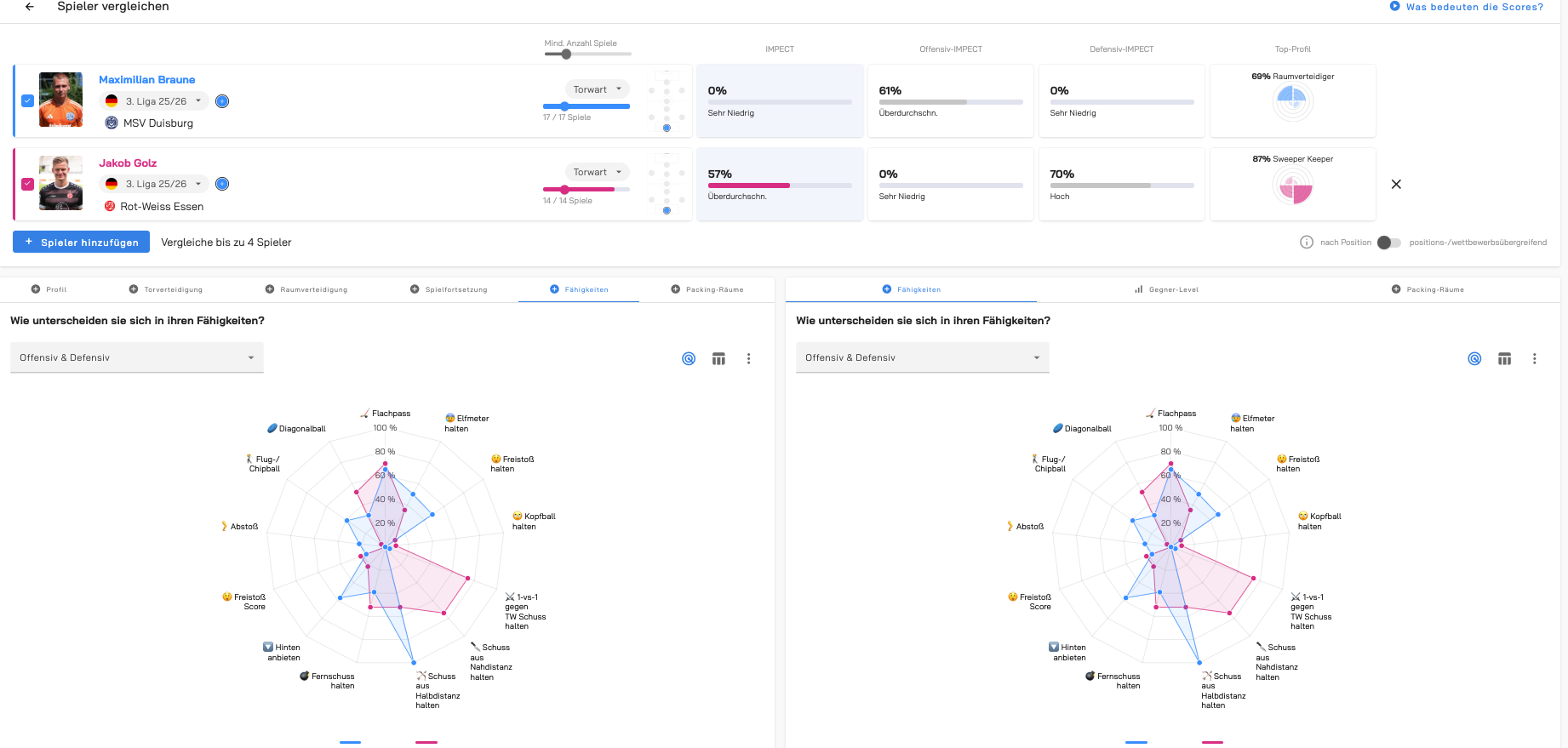The height and width of the screenshot is (748, 1568).
Task: Open the Gegner-Level tab
Action: (x=1166, y=290)
